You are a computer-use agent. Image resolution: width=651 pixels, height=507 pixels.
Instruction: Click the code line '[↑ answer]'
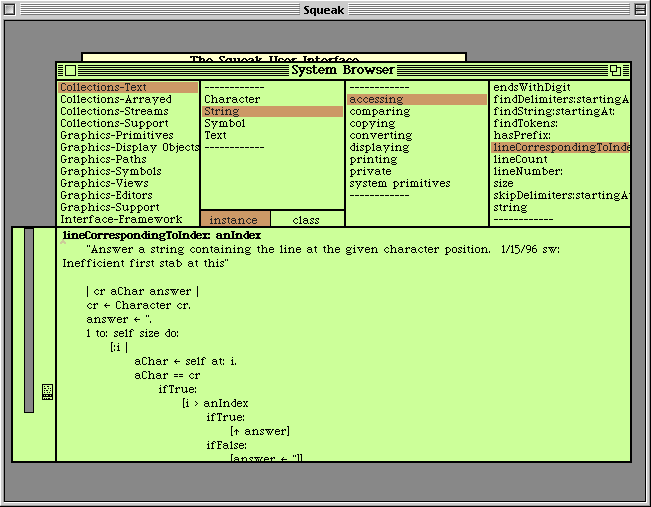coord(260,431)
